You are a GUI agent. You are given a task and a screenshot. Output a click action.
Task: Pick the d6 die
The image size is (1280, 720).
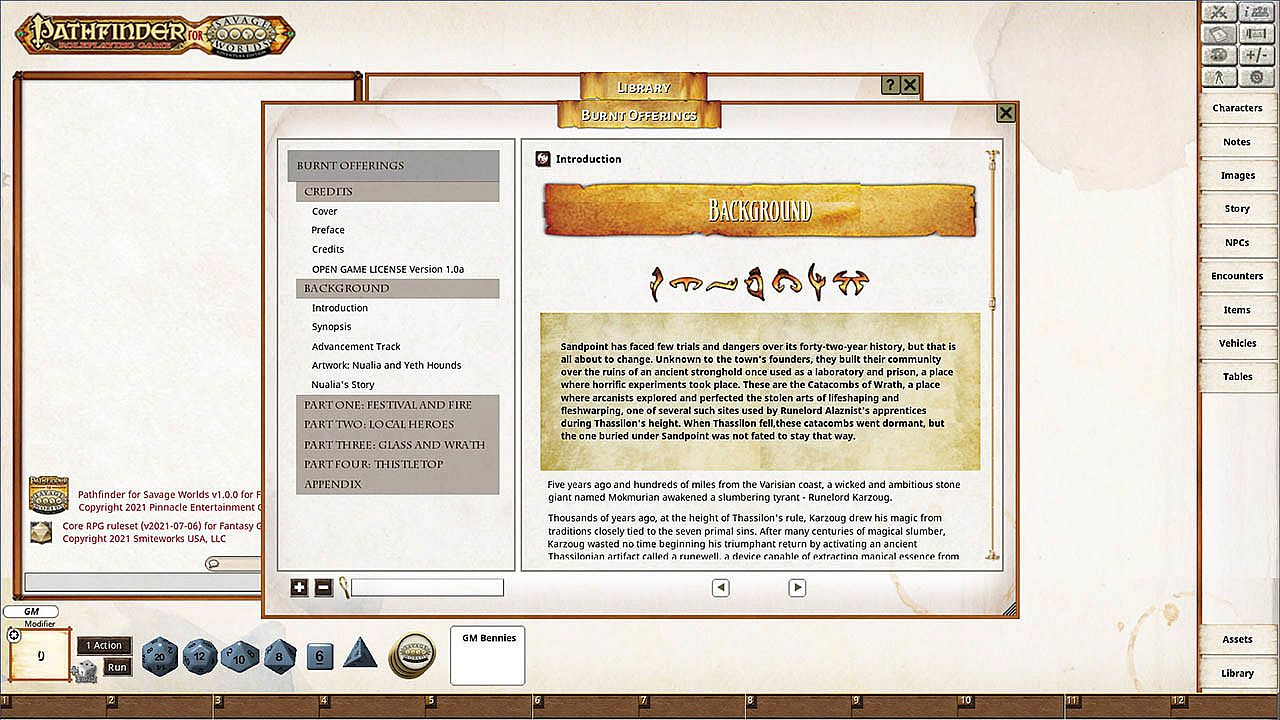(320, 656)
